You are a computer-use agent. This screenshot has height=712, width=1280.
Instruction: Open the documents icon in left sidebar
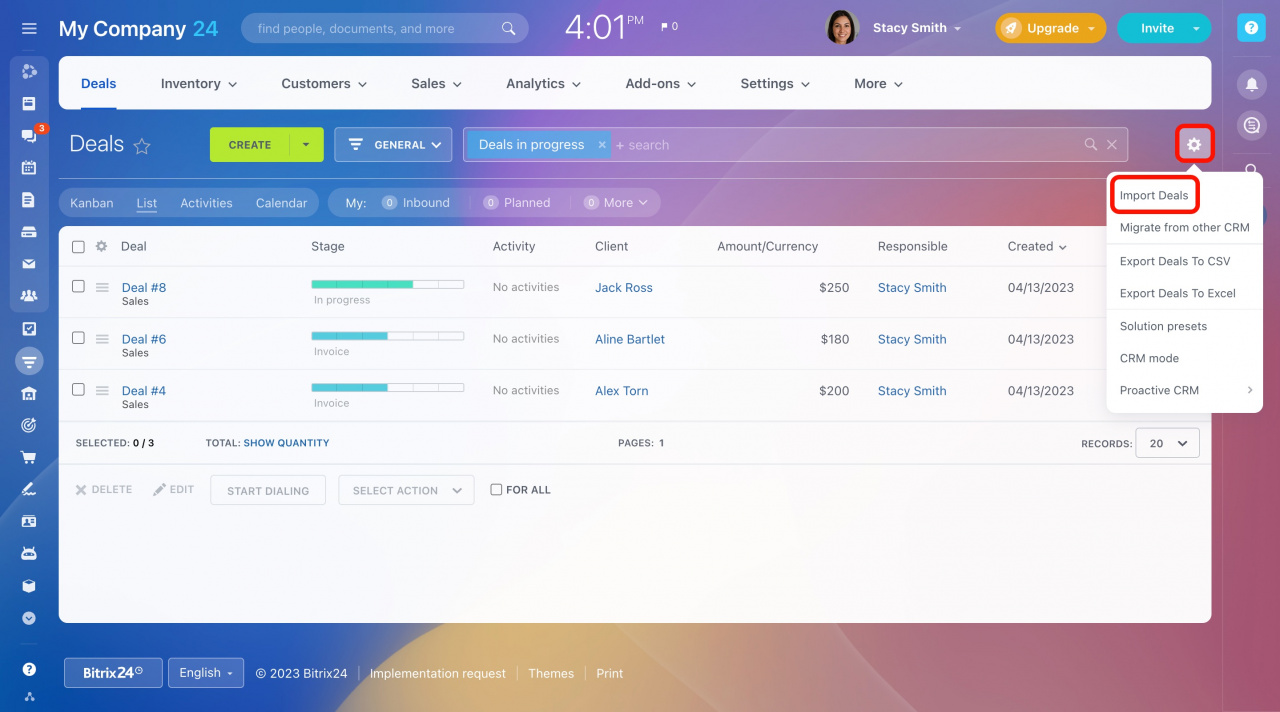29,200
